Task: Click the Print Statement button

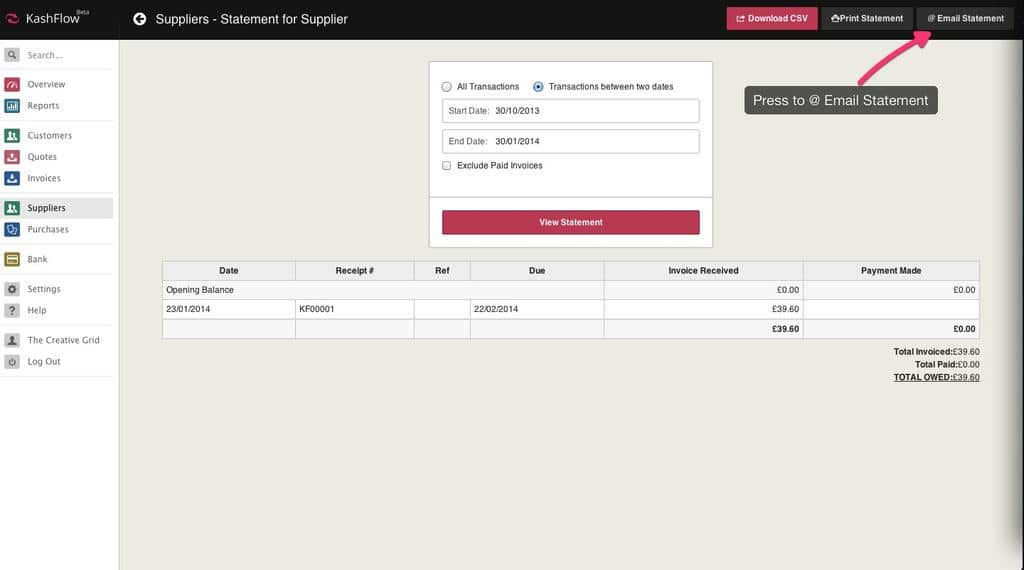Action: click(867, 18)
